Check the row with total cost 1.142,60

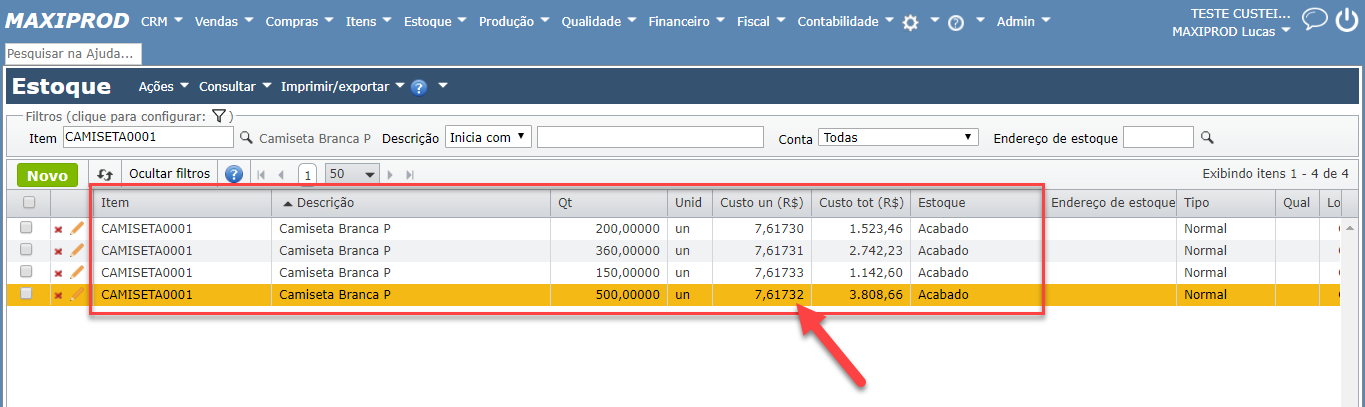click(26, 272)
